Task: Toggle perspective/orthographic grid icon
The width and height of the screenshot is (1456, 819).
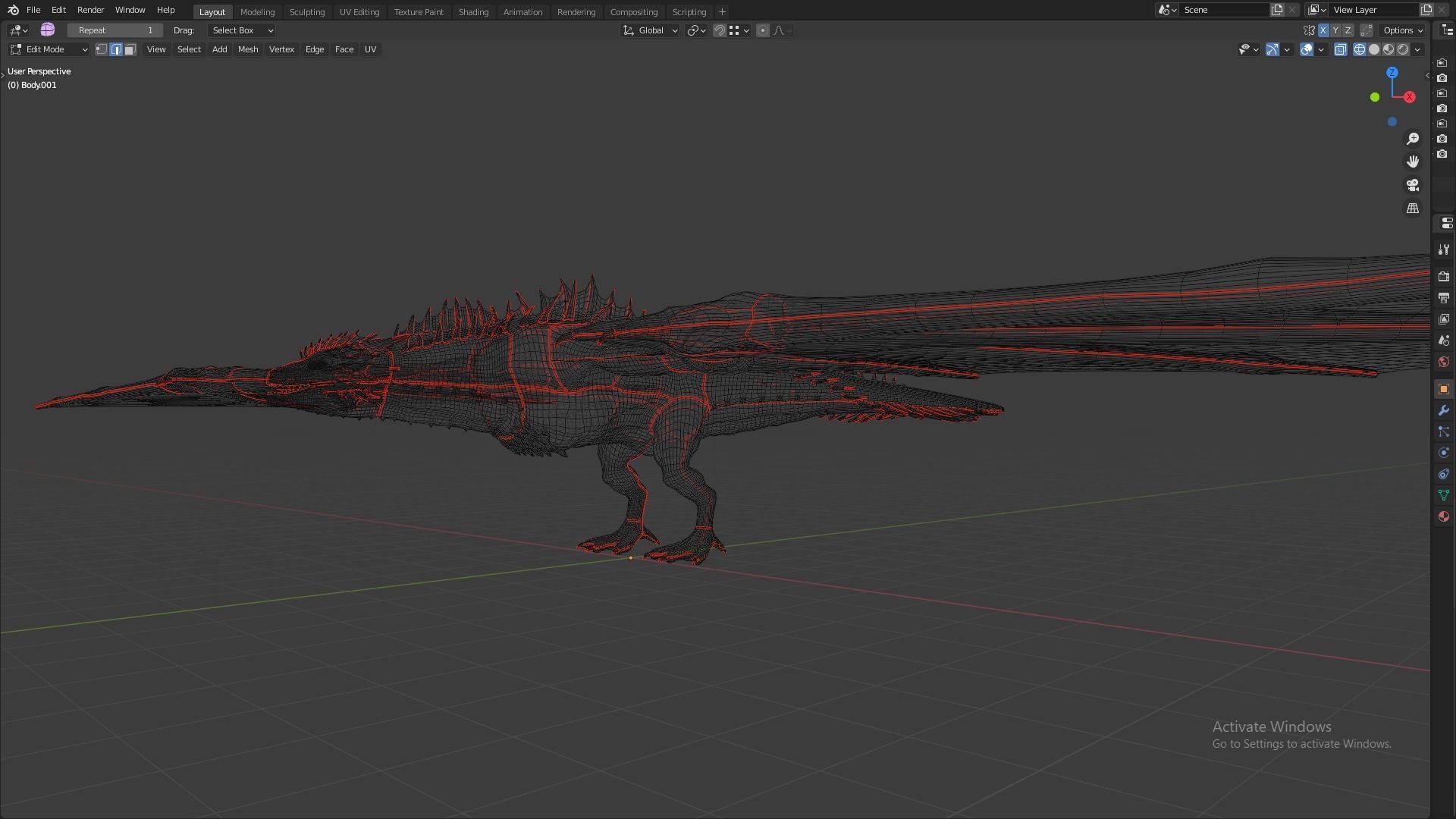Action: (1413, 208)
